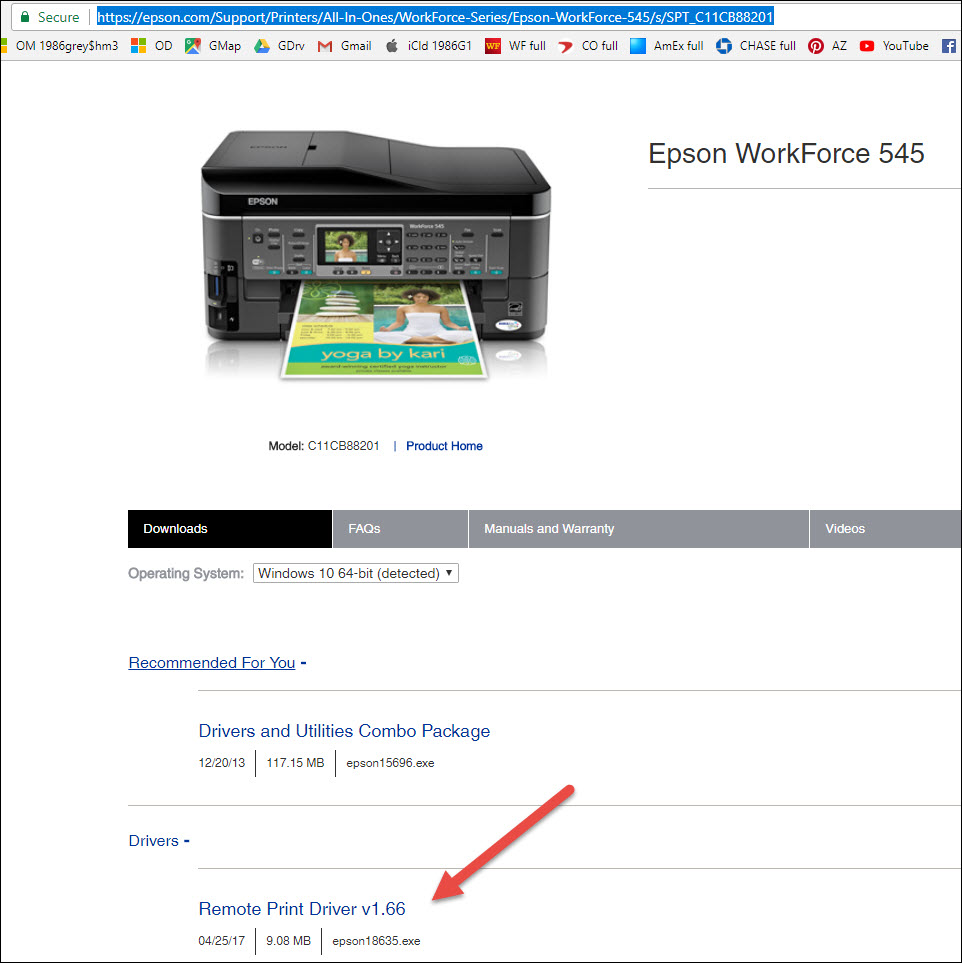This screenshot has width=962, height=963.
Task: Click the 12/20/13 date
Action: point(221,763)
